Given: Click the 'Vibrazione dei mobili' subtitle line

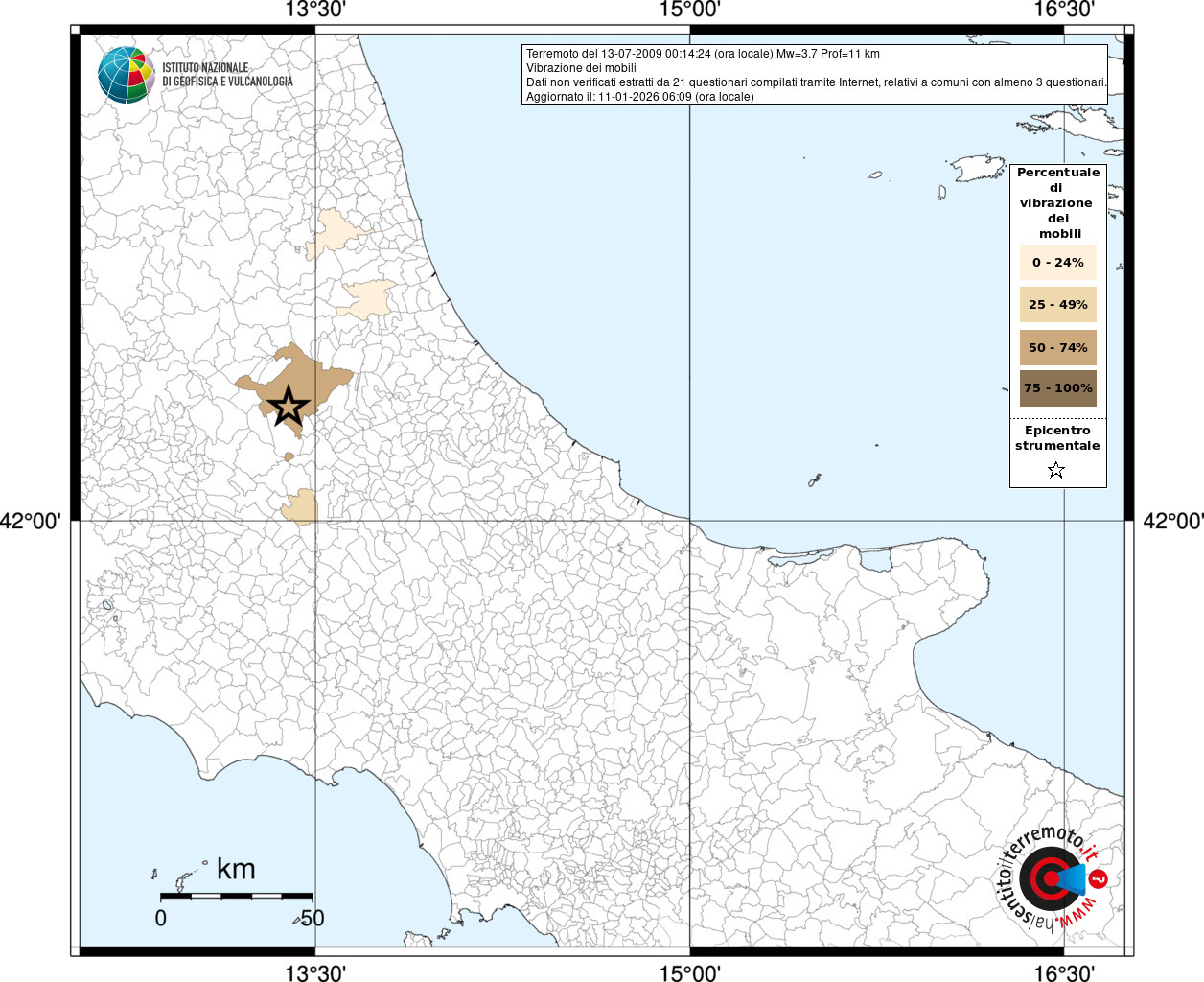Looking at the screenshot, I should 581,68.
